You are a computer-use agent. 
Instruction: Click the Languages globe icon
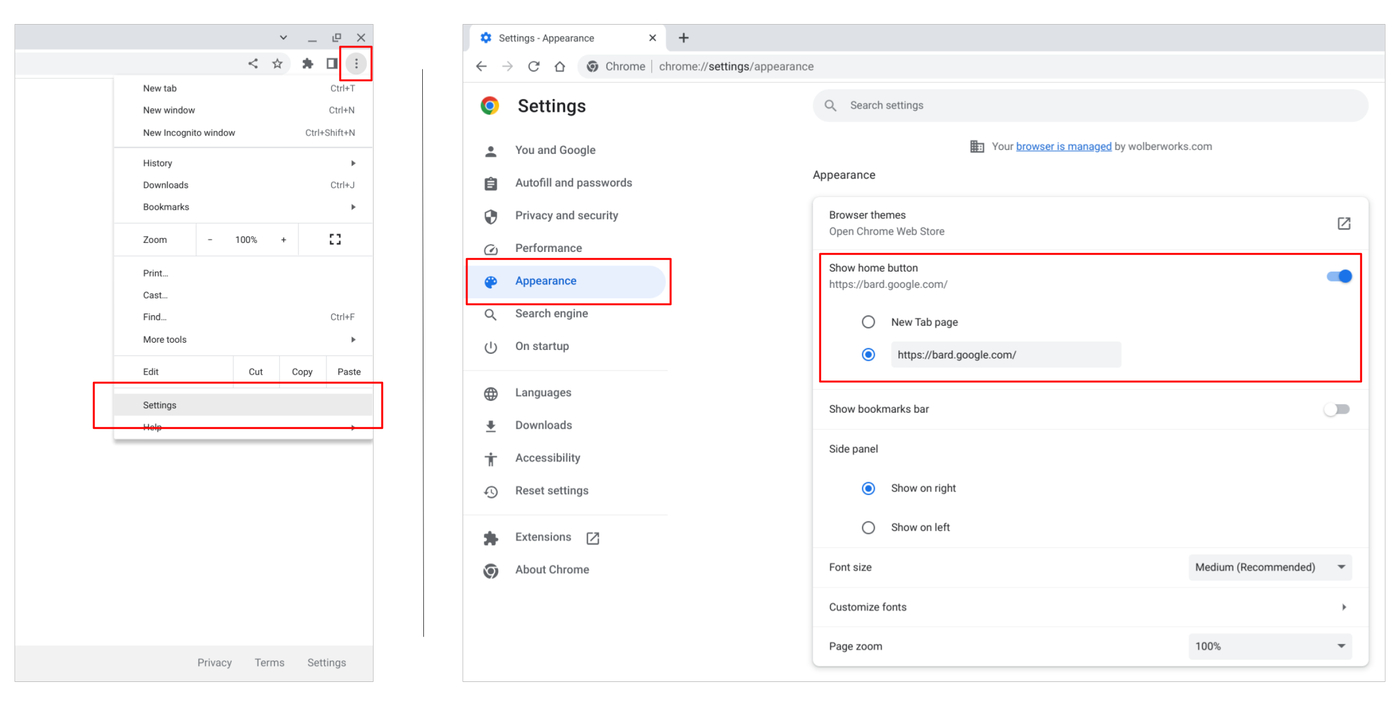point(490,392)
